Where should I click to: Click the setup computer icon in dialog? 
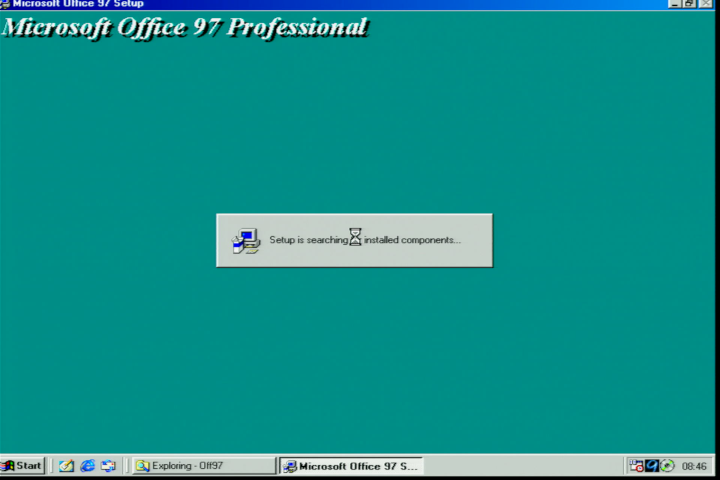[x=246, y=241]
